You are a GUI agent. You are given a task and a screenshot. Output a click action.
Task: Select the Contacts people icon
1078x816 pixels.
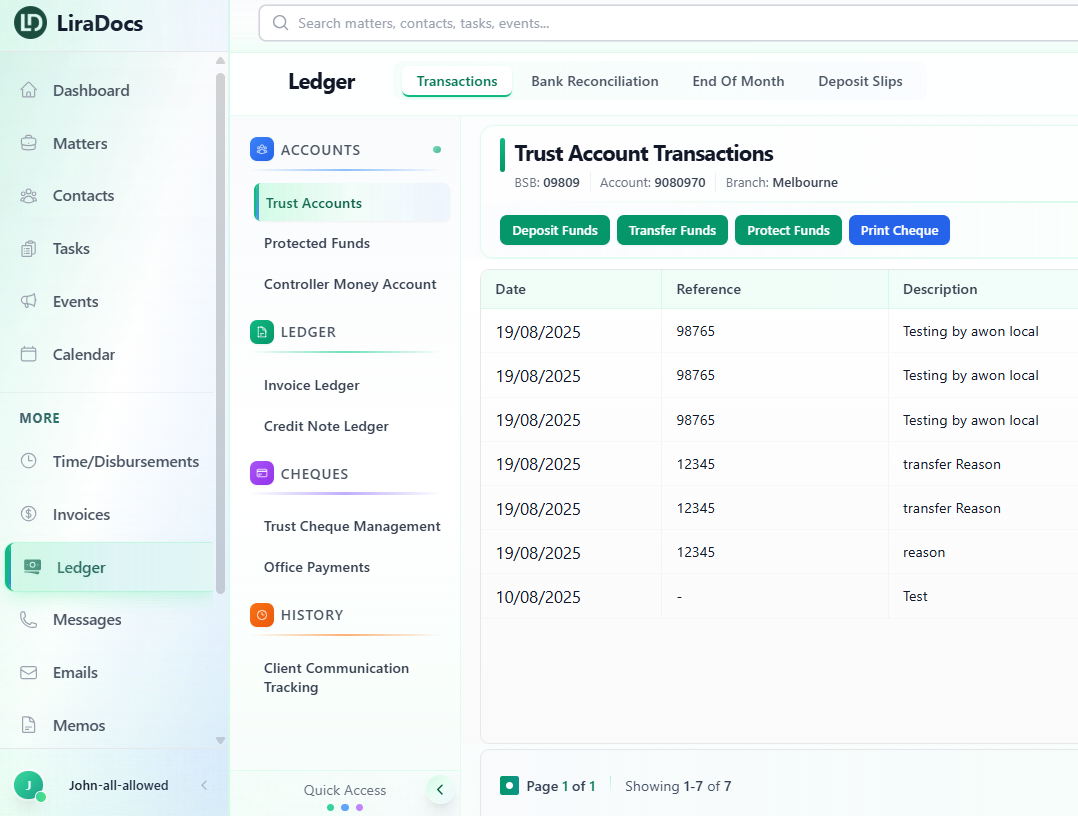coord(29,196)
